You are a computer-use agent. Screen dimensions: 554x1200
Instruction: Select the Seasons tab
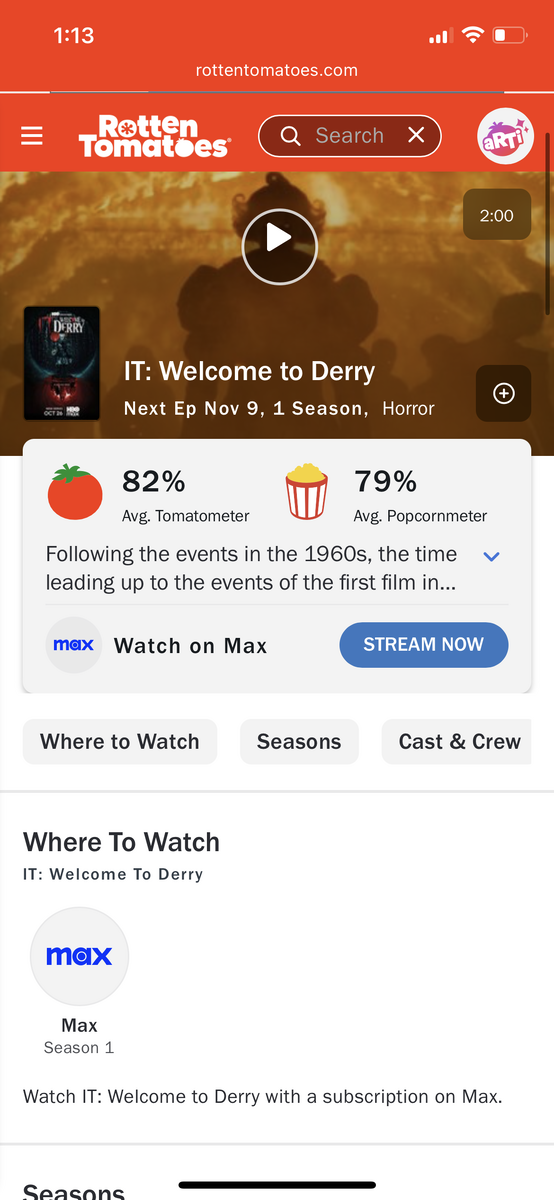tap(299, 742)
